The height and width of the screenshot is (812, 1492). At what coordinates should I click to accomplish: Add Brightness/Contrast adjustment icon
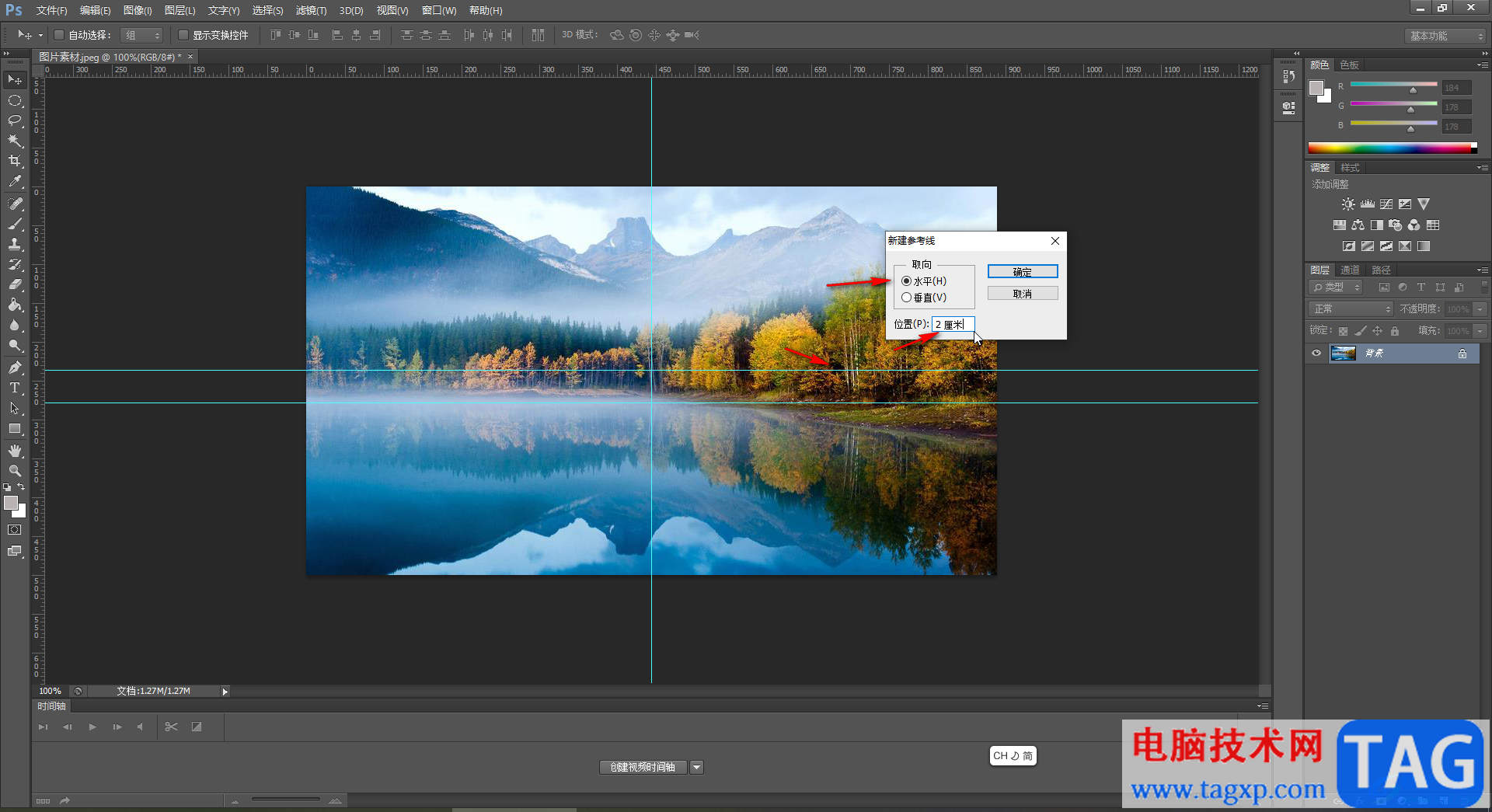(x=1348, y=204)
